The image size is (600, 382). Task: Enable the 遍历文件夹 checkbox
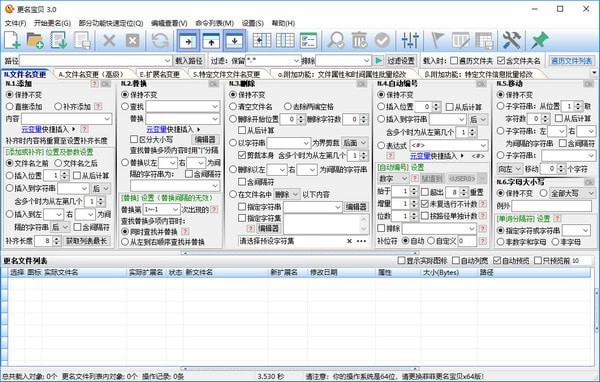[x=454, y=60]
